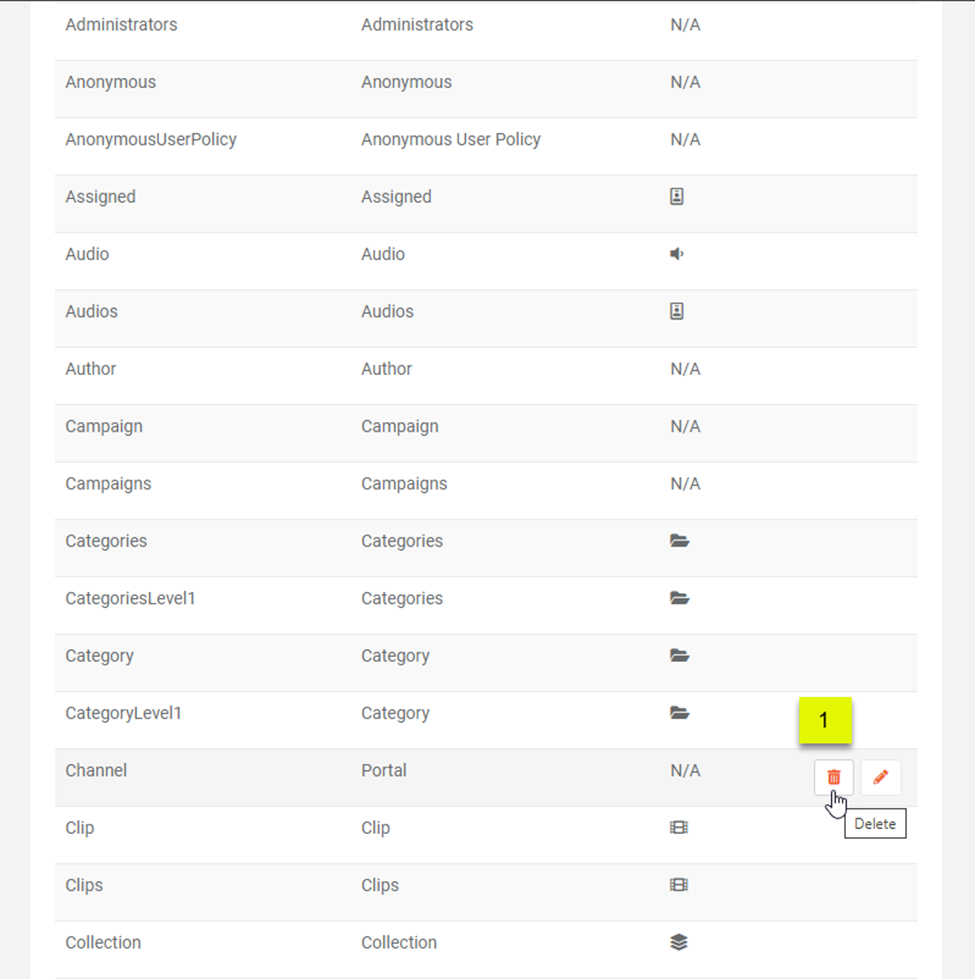Select the Collection row name
Viewport: 975px width, 979px height.
[103, 943]
